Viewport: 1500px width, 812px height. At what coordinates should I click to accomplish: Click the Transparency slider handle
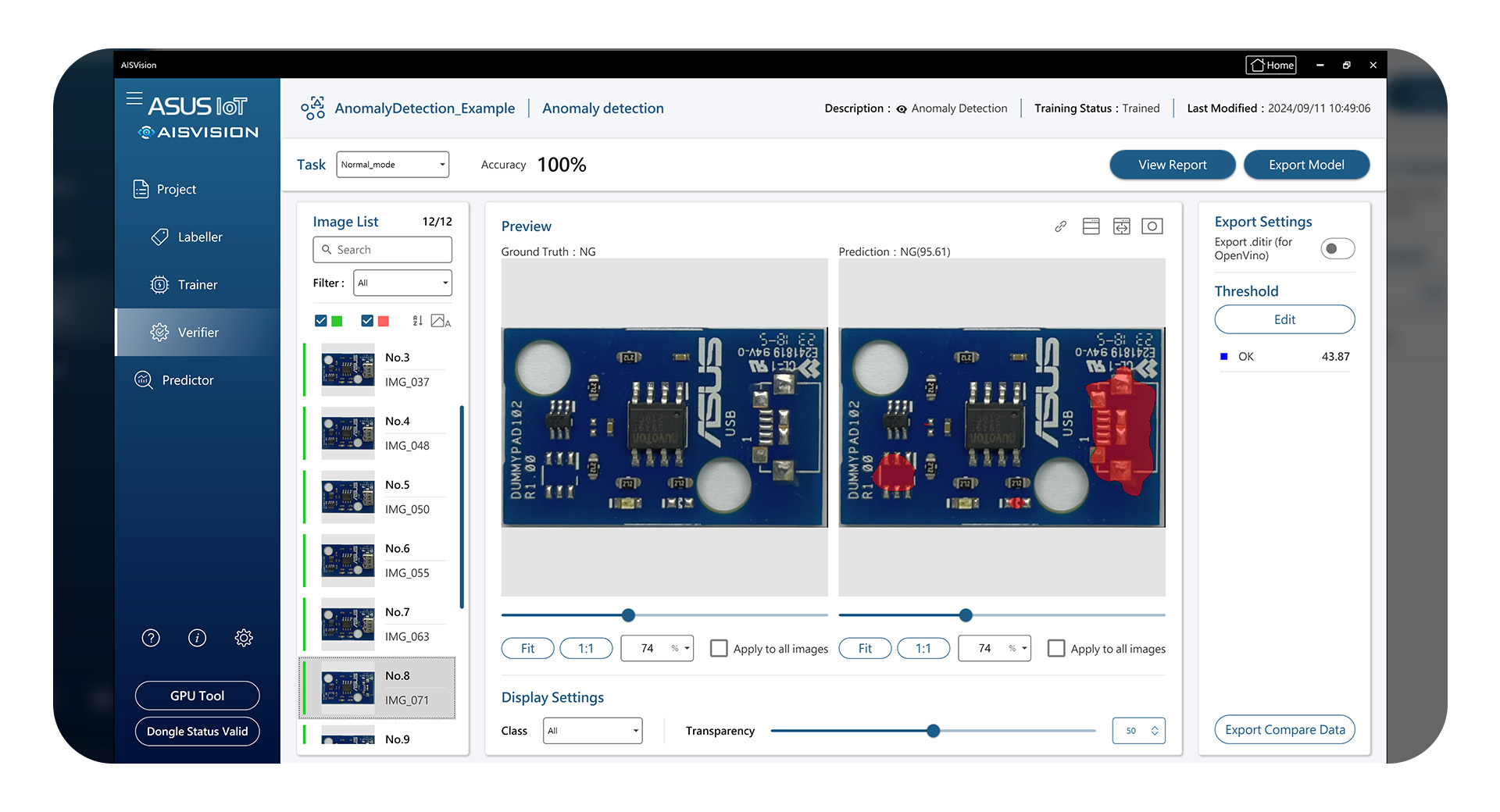pos(933,731)
